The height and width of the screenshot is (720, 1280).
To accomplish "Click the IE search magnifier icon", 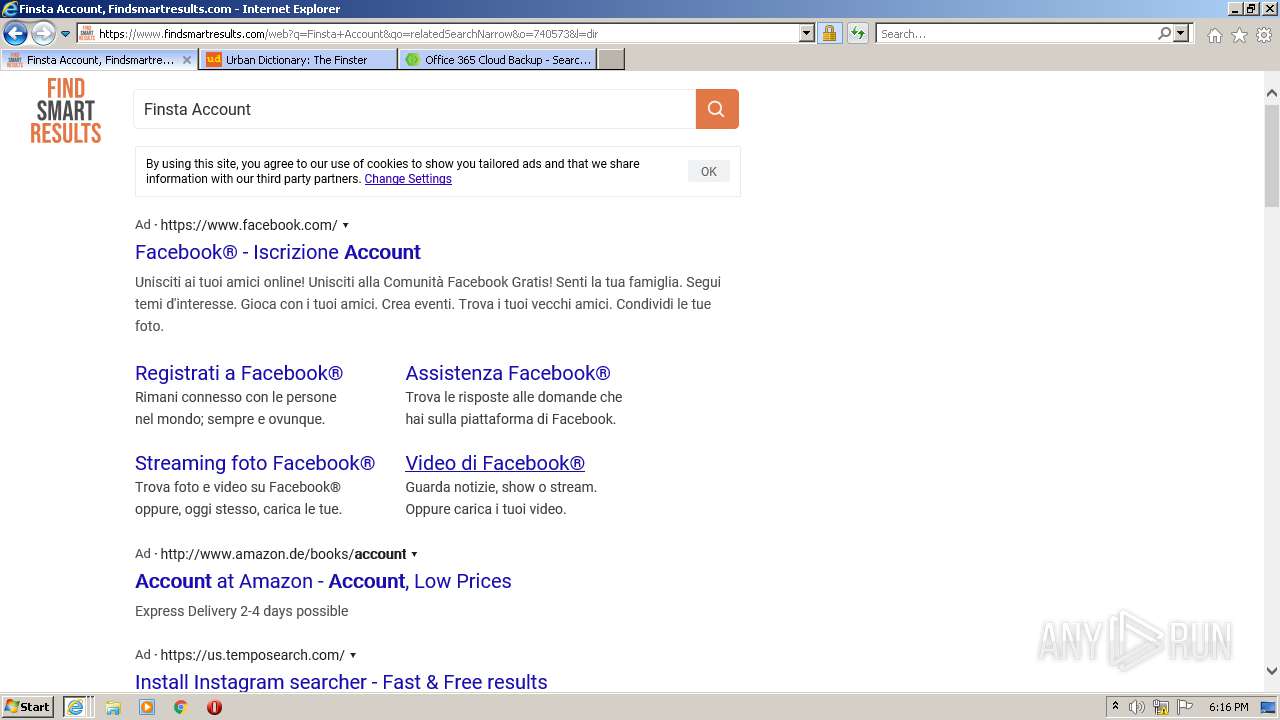I will pyautogui.click(x=1164, y=34).
